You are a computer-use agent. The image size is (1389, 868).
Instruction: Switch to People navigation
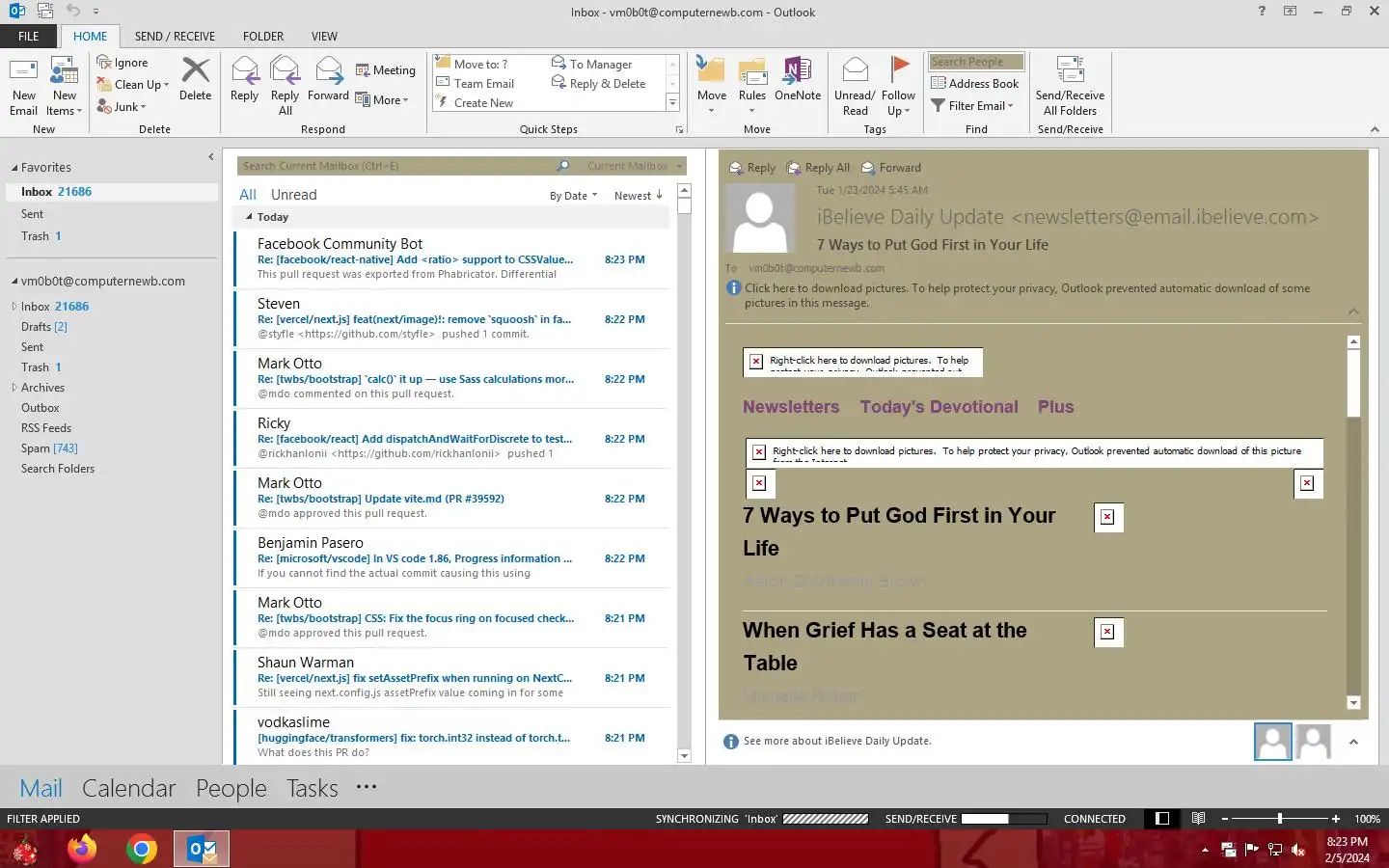(231, 788)
